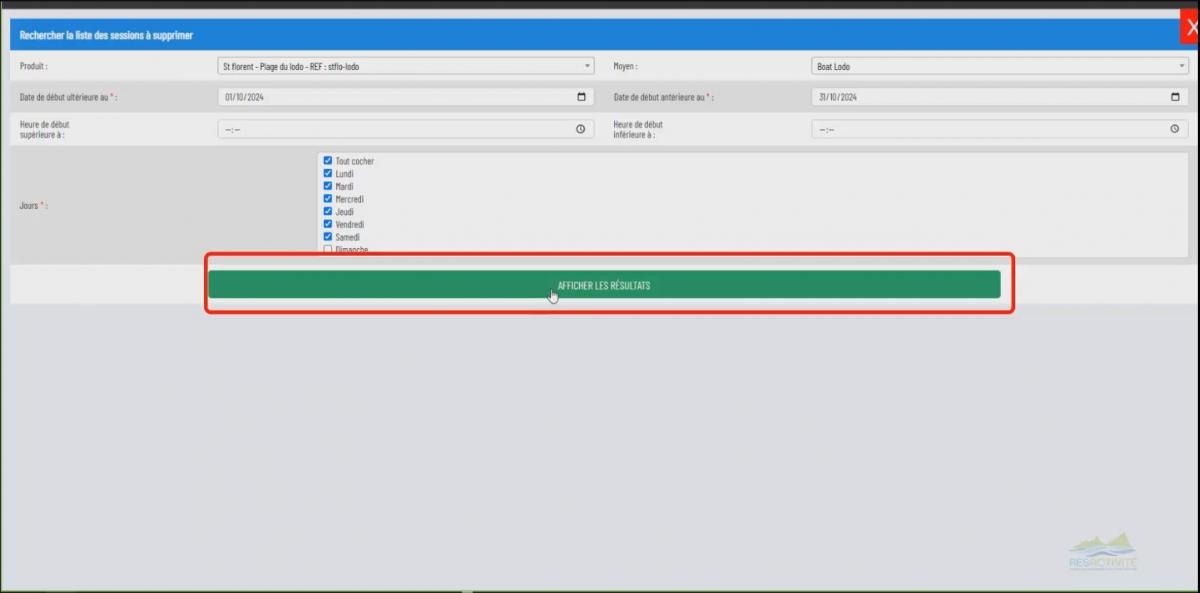Open the Produit dropdown
The image size is (1200, 593).
(x=406, y=67)
